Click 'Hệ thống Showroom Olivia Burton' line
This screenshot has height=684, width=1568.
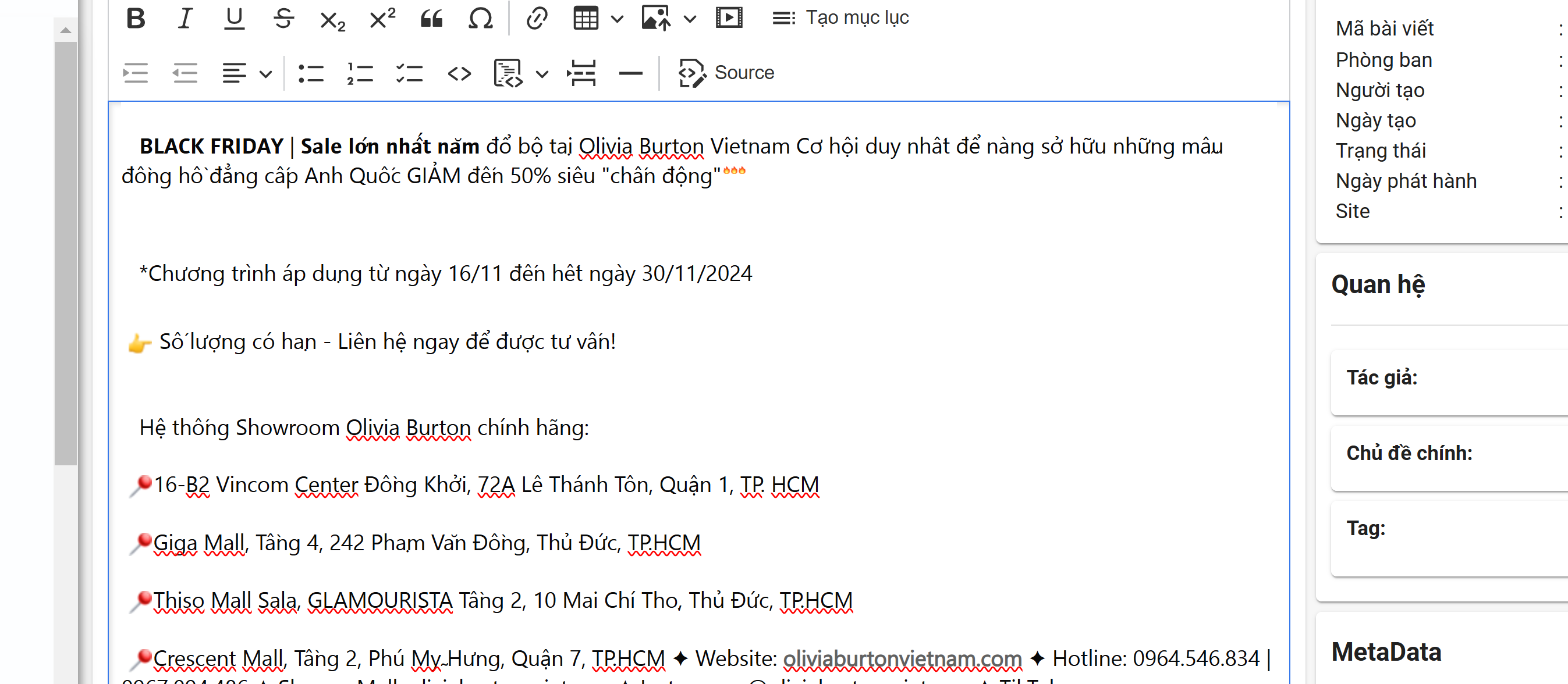[x=364, y=428]
